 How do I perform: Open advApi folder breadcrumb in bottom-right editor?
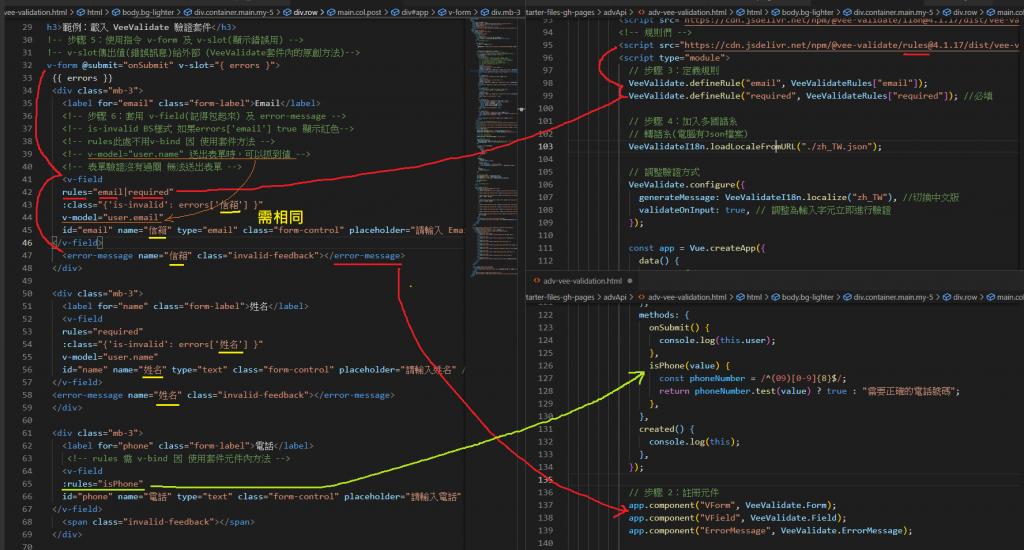coord(615,297)
